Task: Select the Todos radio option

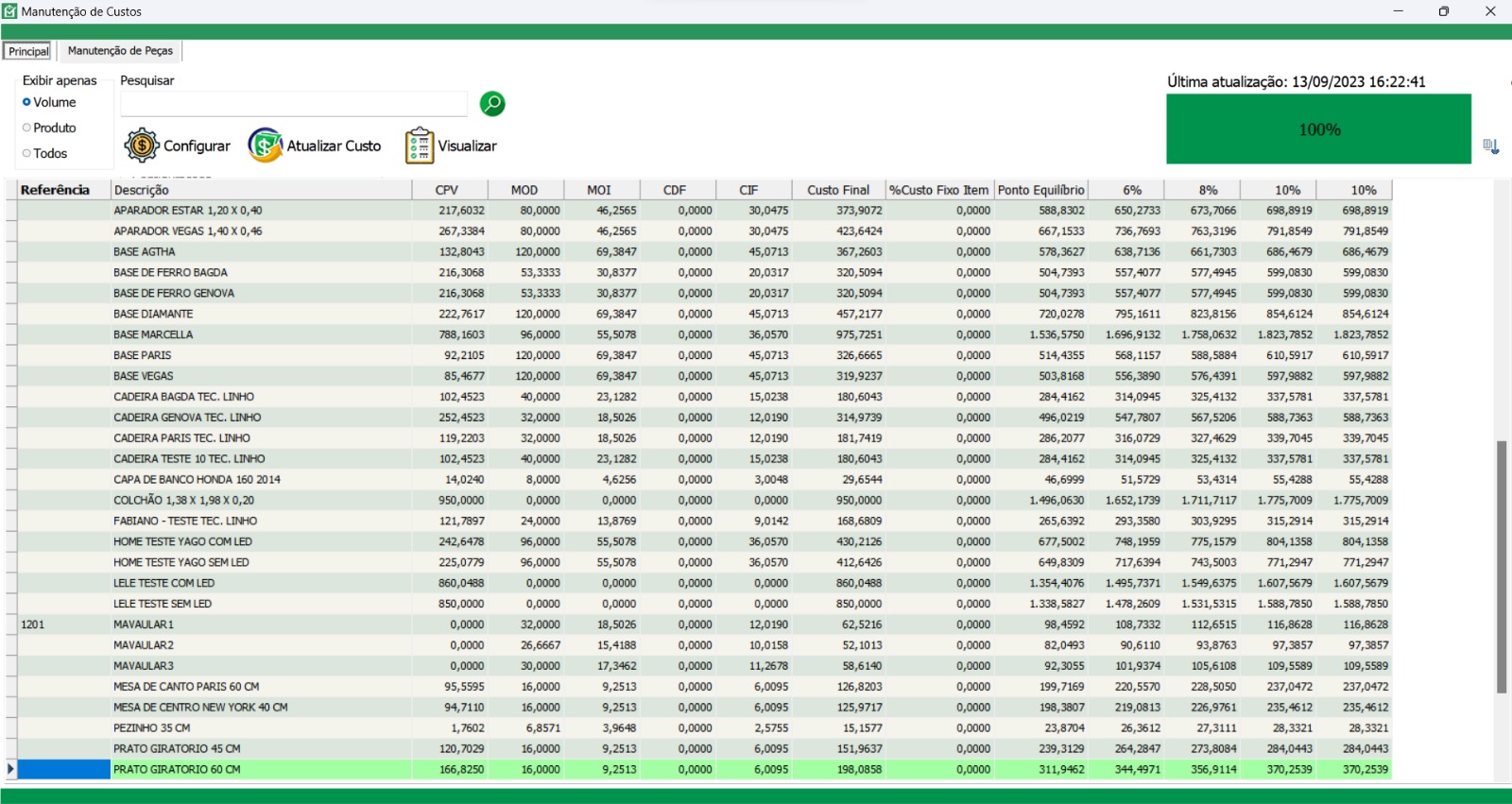Action: [27, 153]
